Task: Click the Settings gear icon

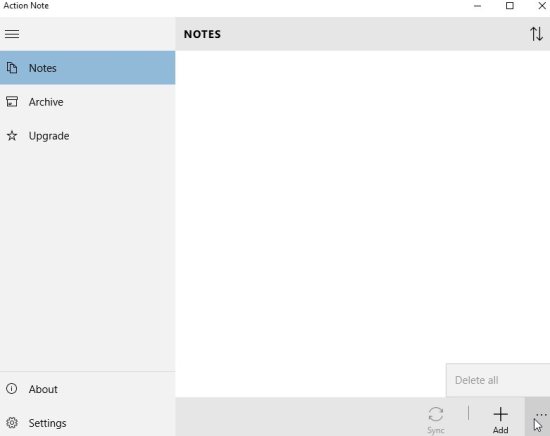Action: 12,423
